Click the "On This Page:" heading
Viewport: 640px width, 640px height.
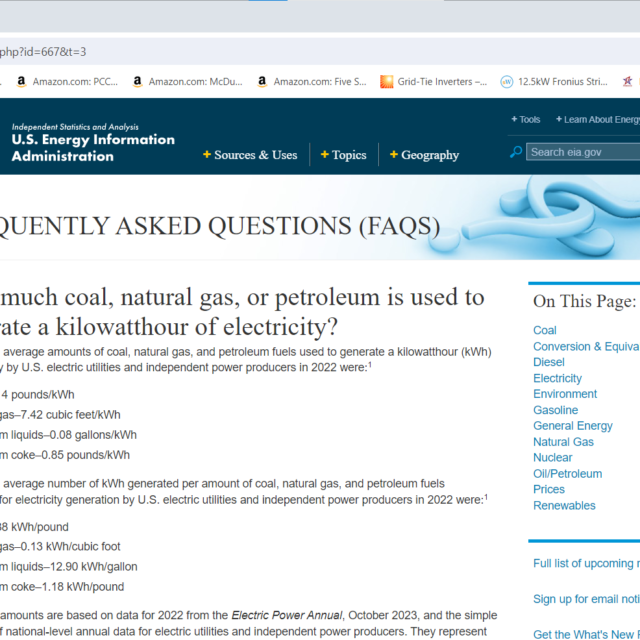(584, 301)
